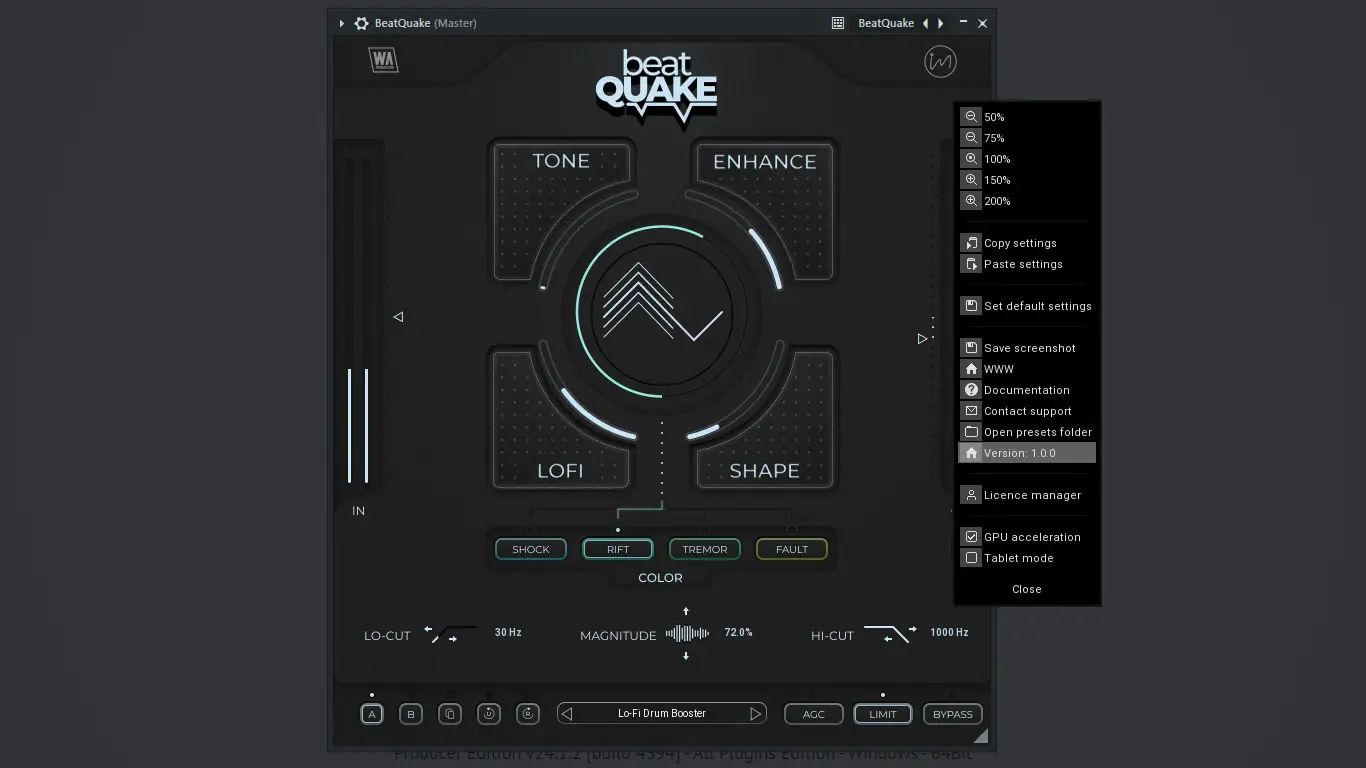Screen dimensions: 1366x768
Task: Click the detailed settings grid icon in title bar
Action: tap(837, 22)
